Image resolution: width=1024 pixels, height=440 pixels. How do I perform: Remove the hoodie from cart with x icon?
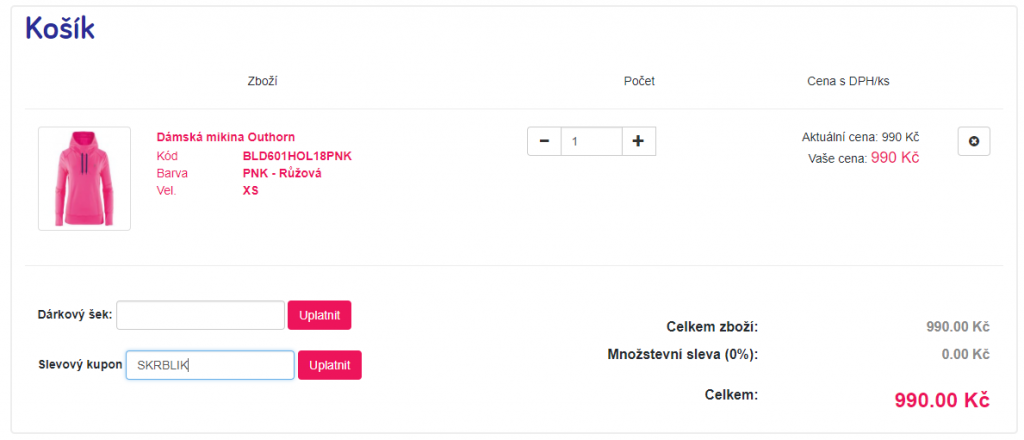click(974, 141)
